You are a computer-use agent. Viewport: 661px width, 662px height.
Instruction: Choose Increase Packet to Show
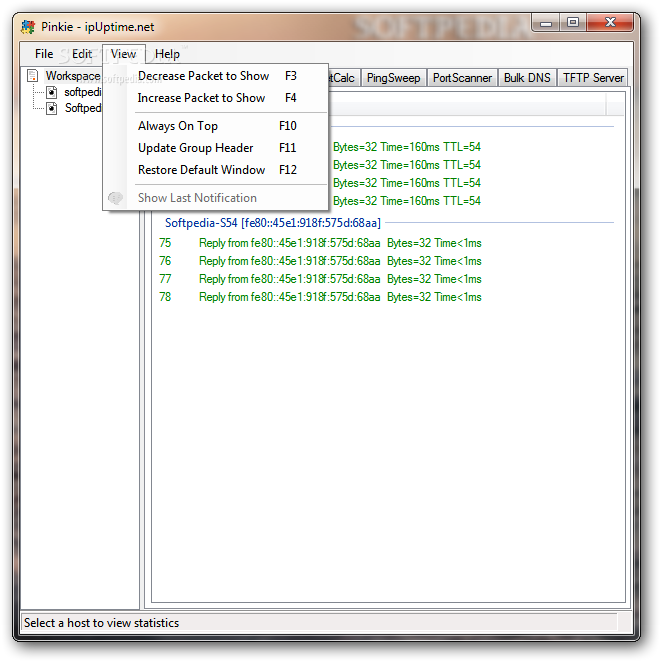(x=216, y=98)
